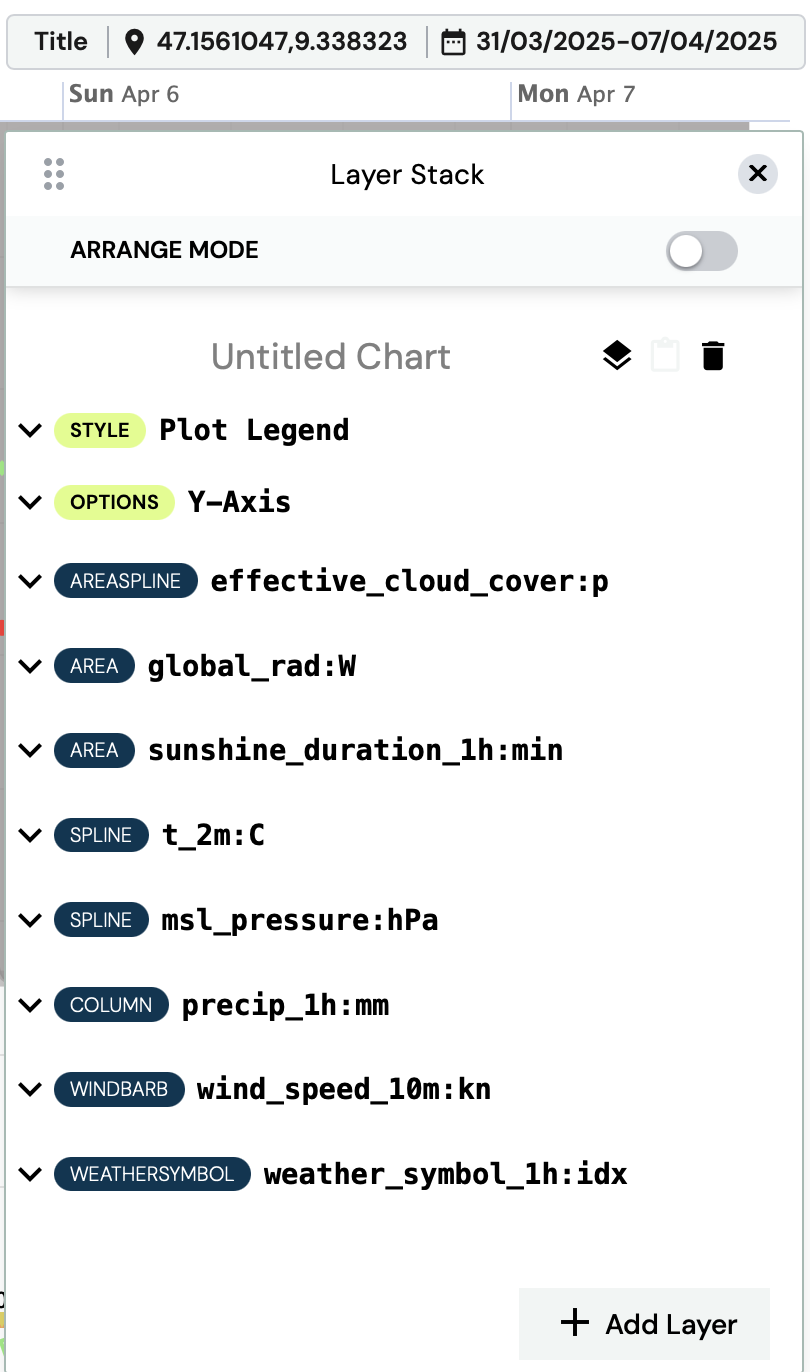Image resolution: width=810 pixels, height=1372 pixels.
Task: Expand the Y-Axis options section
Action: coord(31,502)
